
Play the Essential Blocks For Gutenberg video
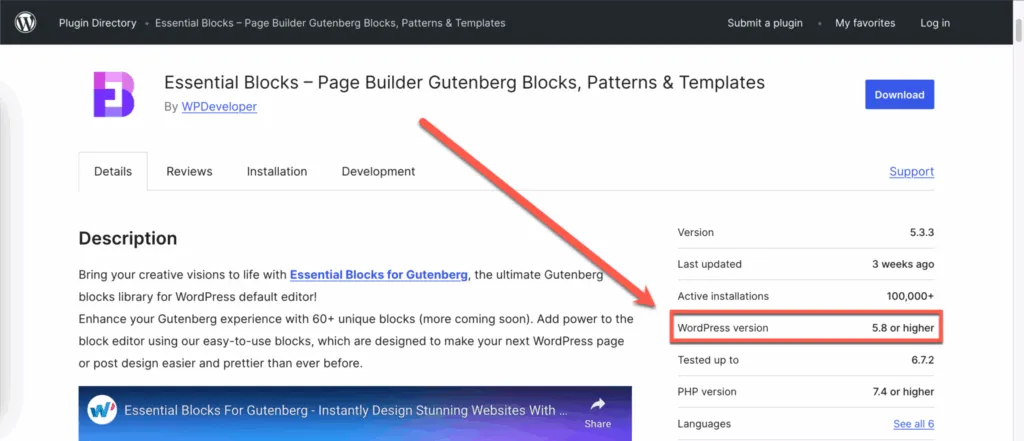click(355, 414)
